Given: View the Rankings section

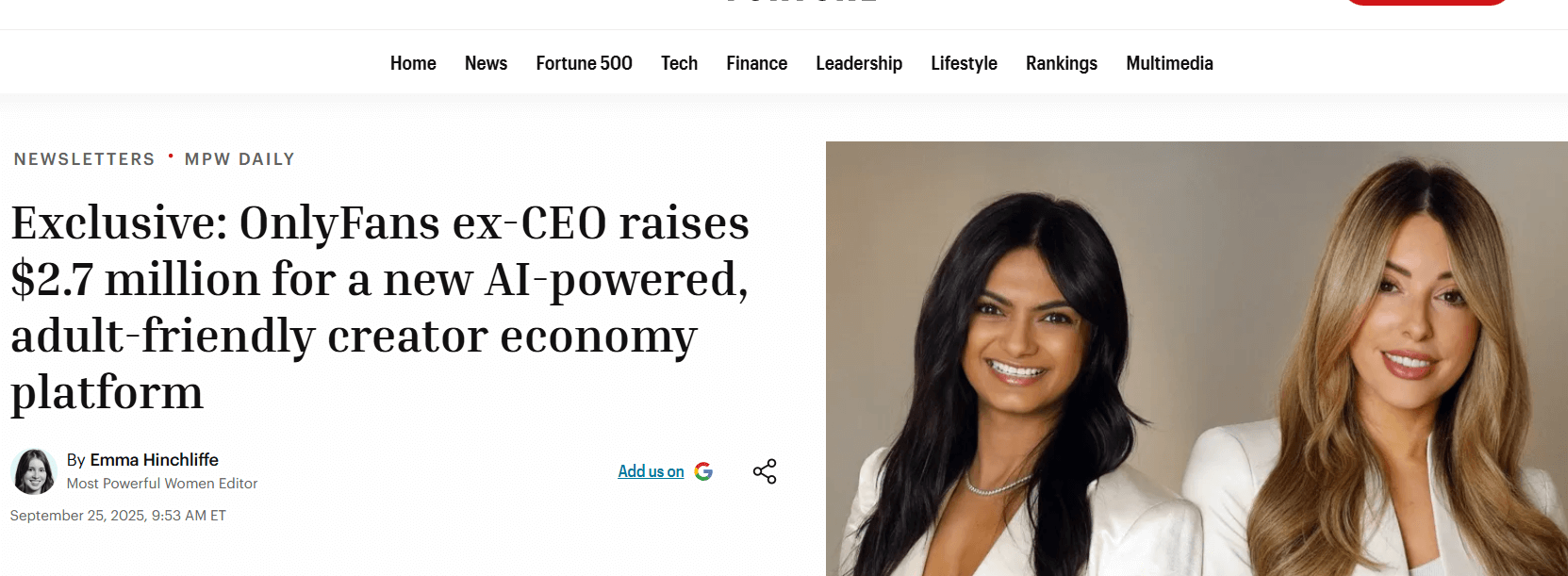Looking at the screenshot, I should pyautogui.click(x=1062, y=63).
